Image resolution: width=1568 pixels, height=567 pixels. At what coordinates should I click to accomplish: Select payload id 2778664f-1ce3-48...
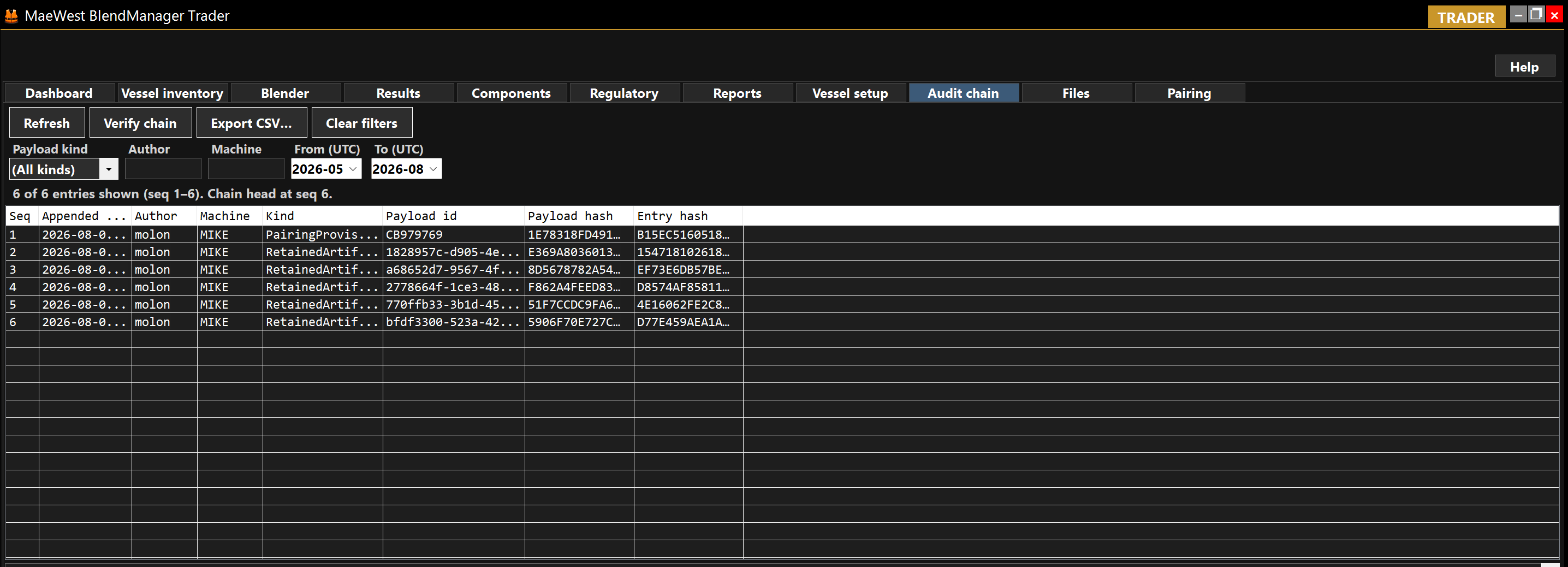(x=454, y=287)
